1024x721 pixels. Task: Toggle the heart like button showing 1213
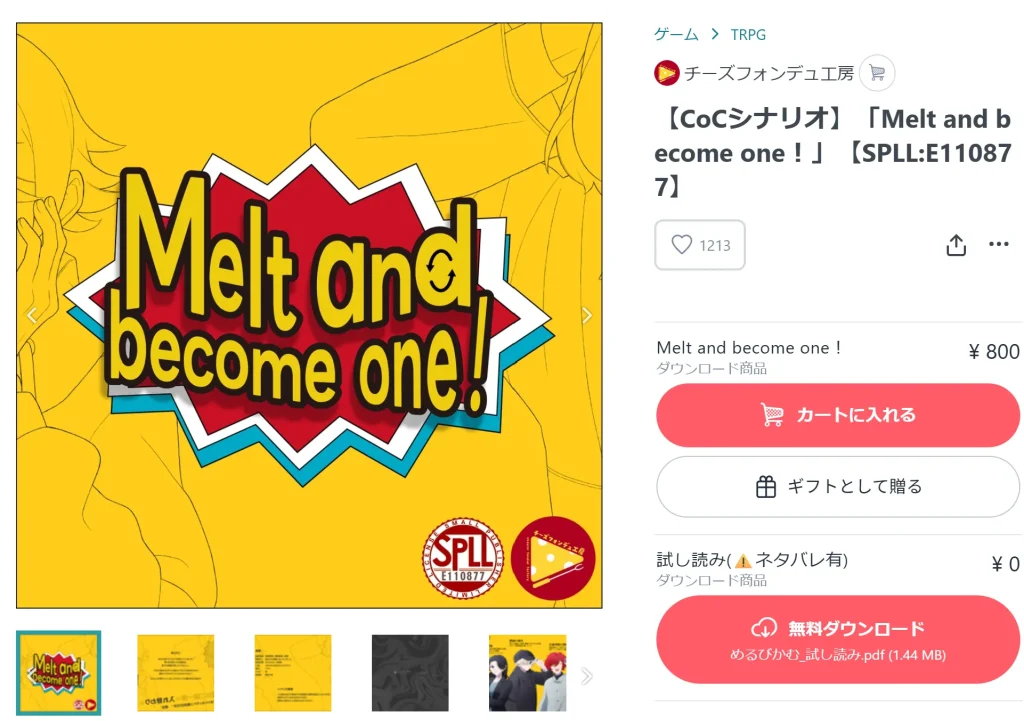click(x=699, y=245)
